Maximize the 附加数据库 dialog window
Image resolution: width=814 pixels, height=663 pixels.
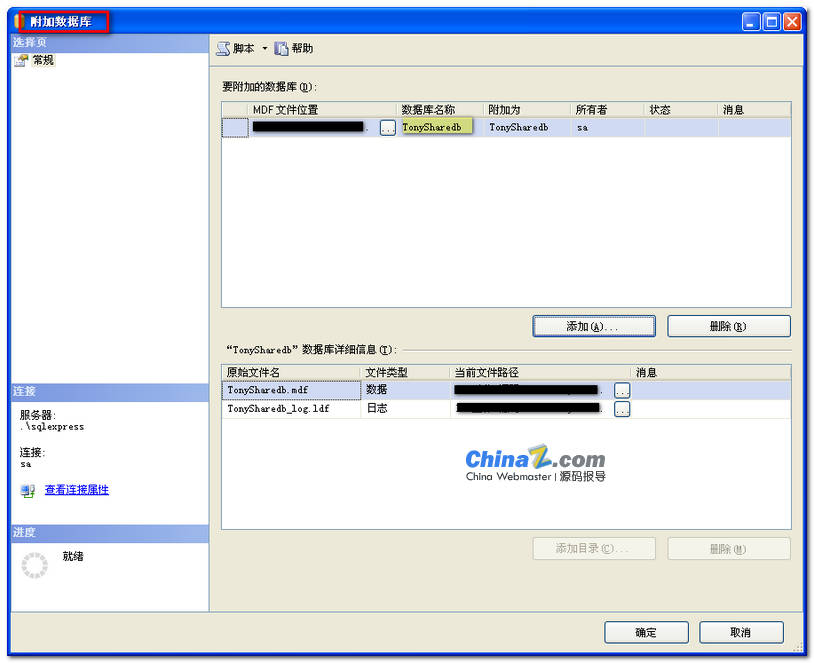[x=771, y=22]
